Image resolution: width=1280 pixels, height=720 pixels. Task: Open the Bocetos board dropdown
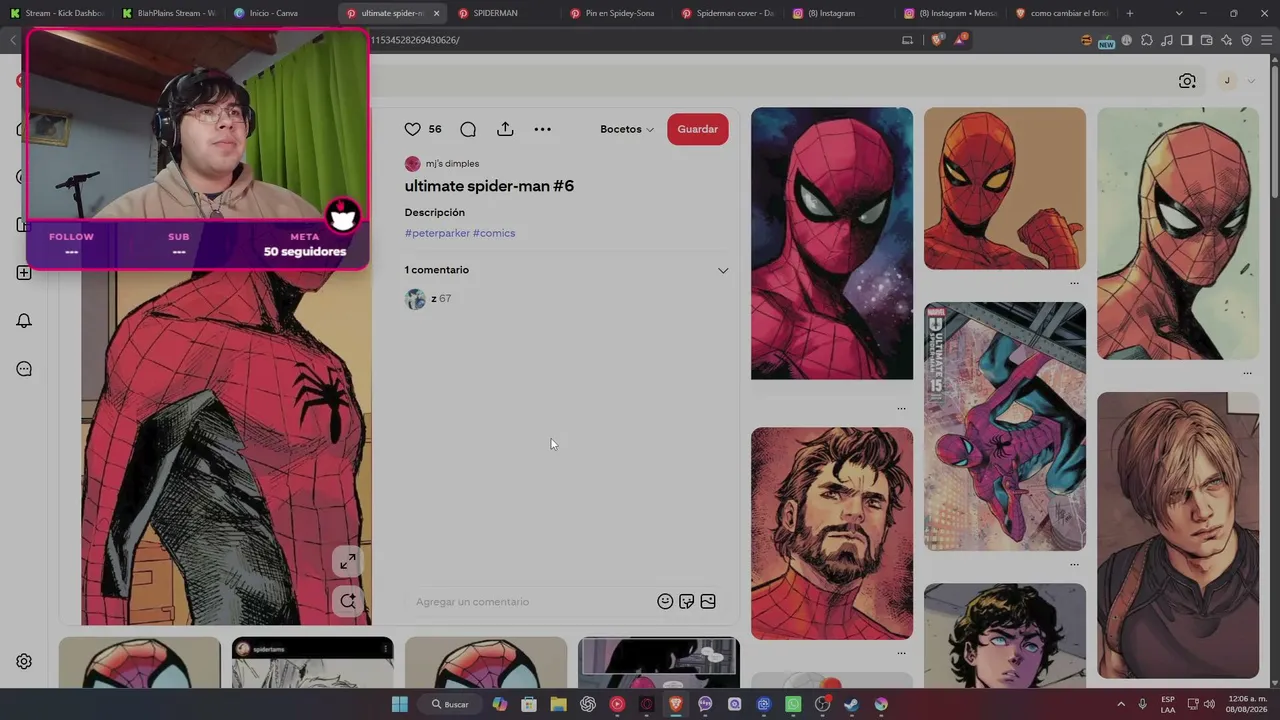(627, 129)
